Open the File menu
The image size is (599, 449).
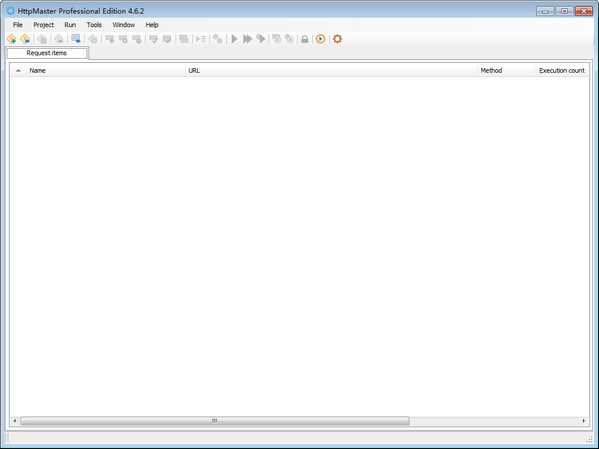(18, 25)
